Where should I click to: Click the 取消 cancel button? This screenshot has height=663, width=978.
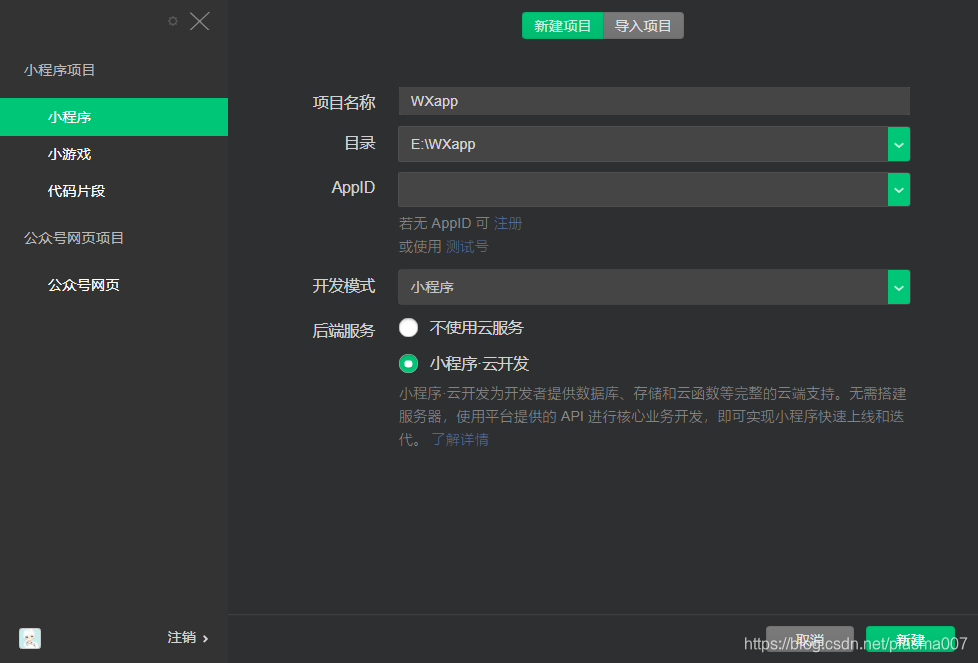(x=810, y=641)
